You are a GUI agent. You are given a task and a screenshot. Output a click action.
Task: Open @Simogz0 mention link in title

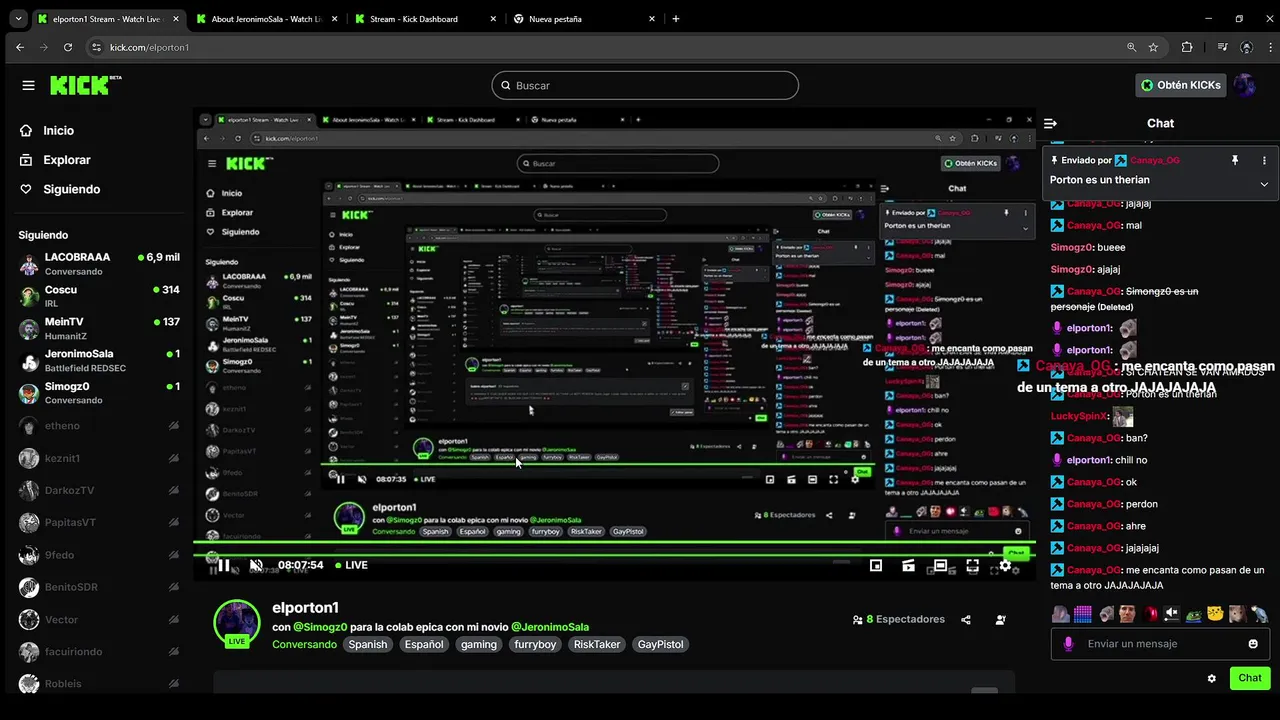[x=320, y=627]
